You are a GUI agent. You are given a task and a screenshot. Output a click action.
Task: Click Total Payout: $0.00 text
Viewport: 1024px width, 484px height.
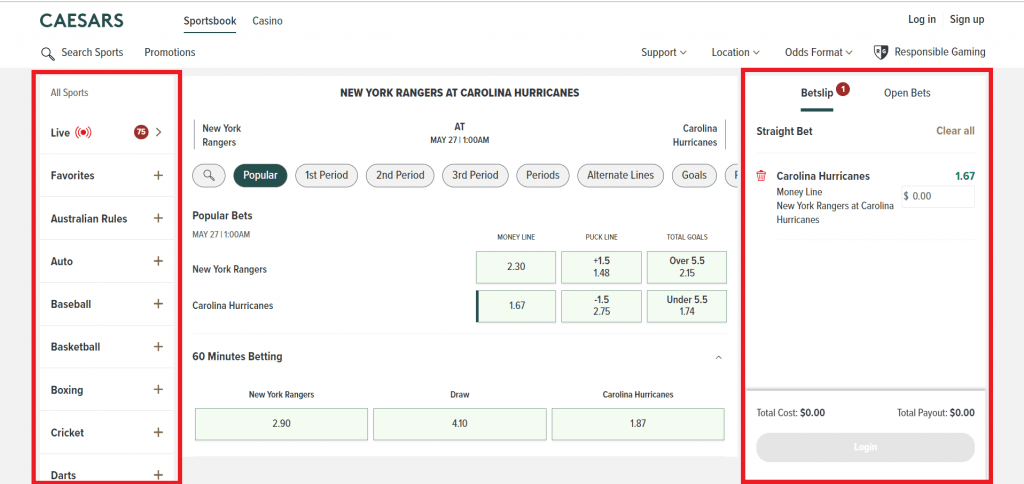pos(936,413)
